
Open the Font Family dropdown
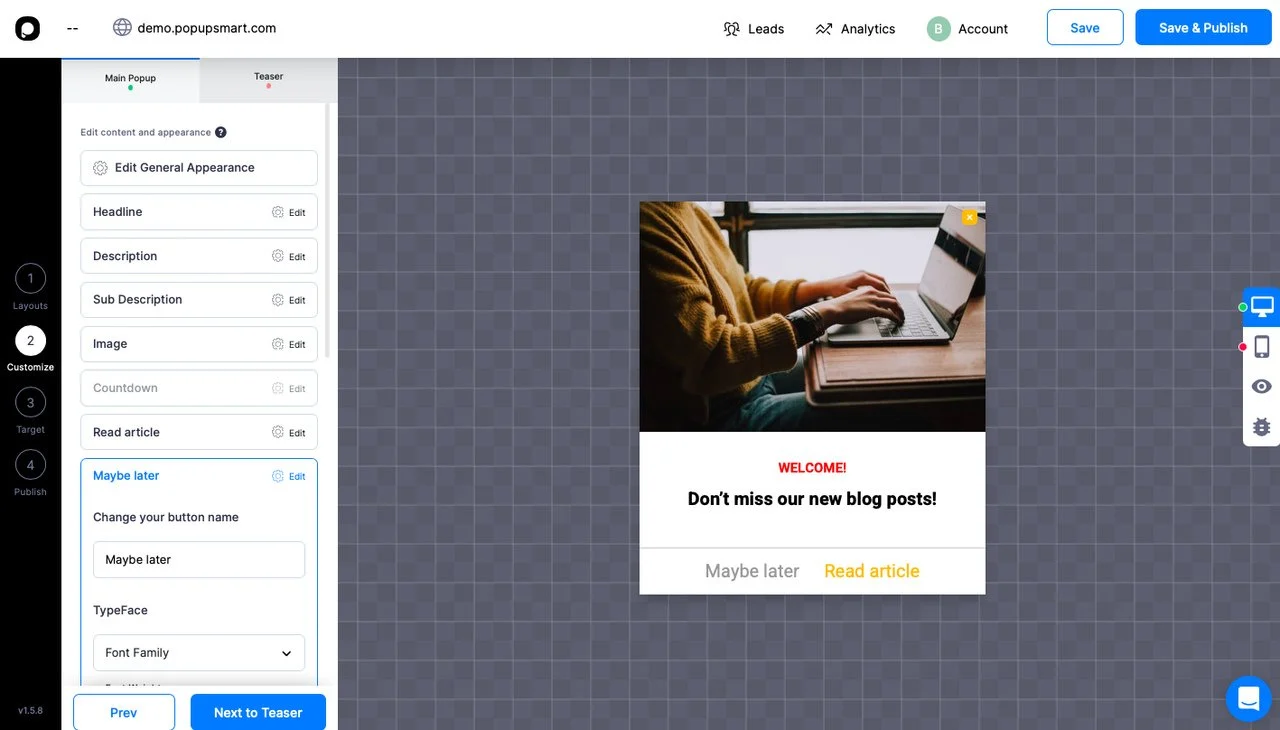point(199,653)
